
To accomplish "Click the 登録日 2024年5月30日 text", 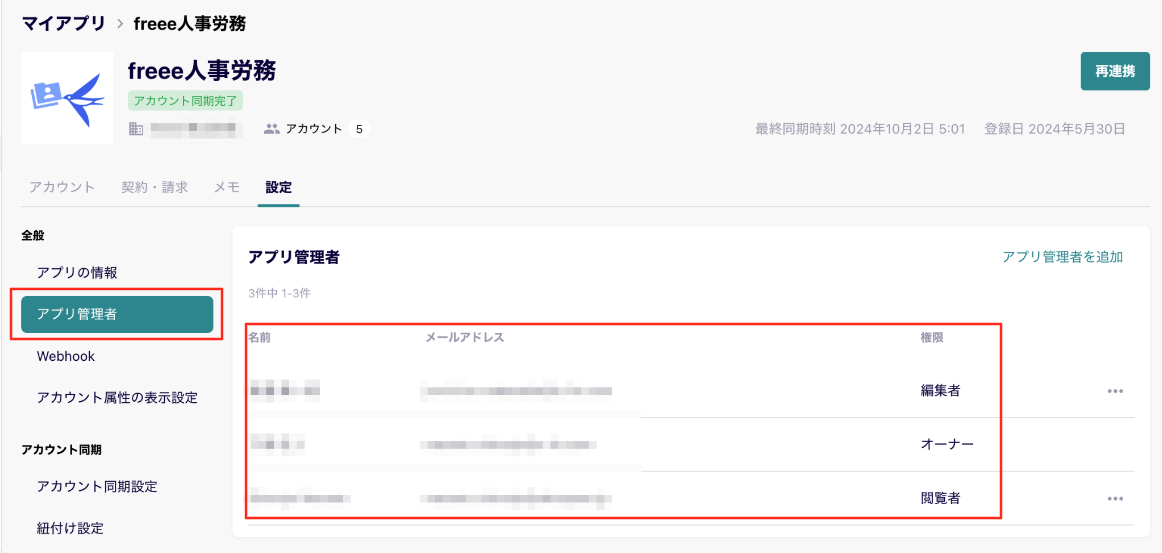I will coord(1055,129).
